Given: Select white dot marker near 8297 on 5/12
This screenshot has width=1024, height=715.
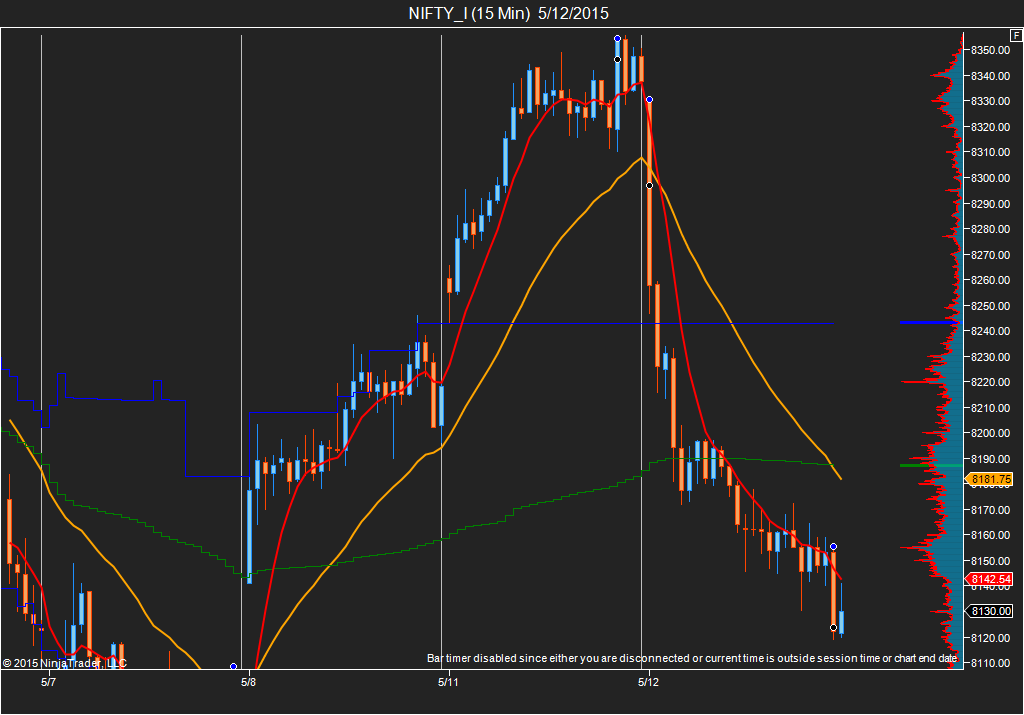Looking at the screenshot, I should point(649,185).
